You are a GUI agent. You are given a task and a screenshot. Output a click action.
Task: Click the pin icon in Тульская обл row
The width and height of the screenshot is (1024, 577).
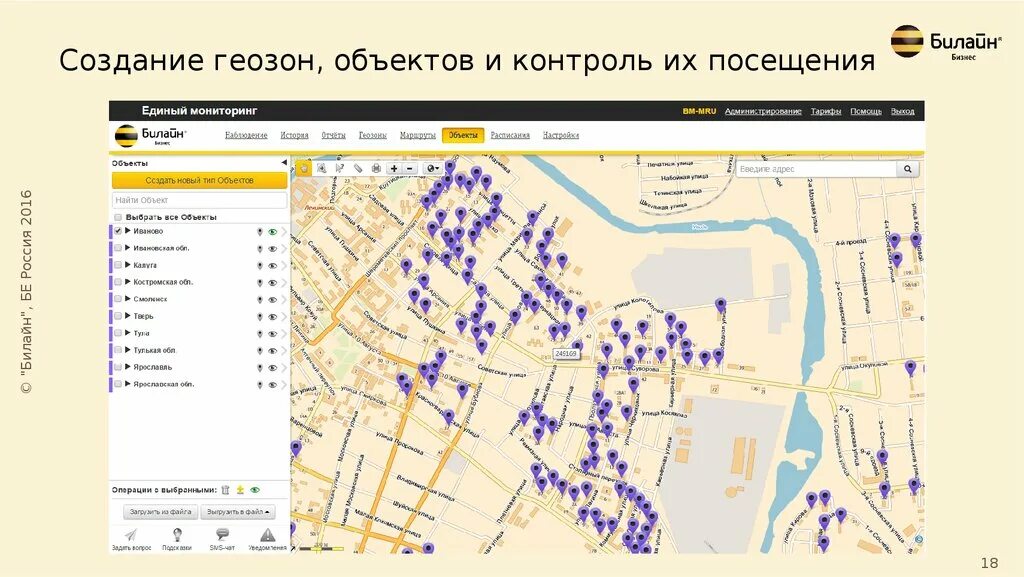click(x=260, y=351)
